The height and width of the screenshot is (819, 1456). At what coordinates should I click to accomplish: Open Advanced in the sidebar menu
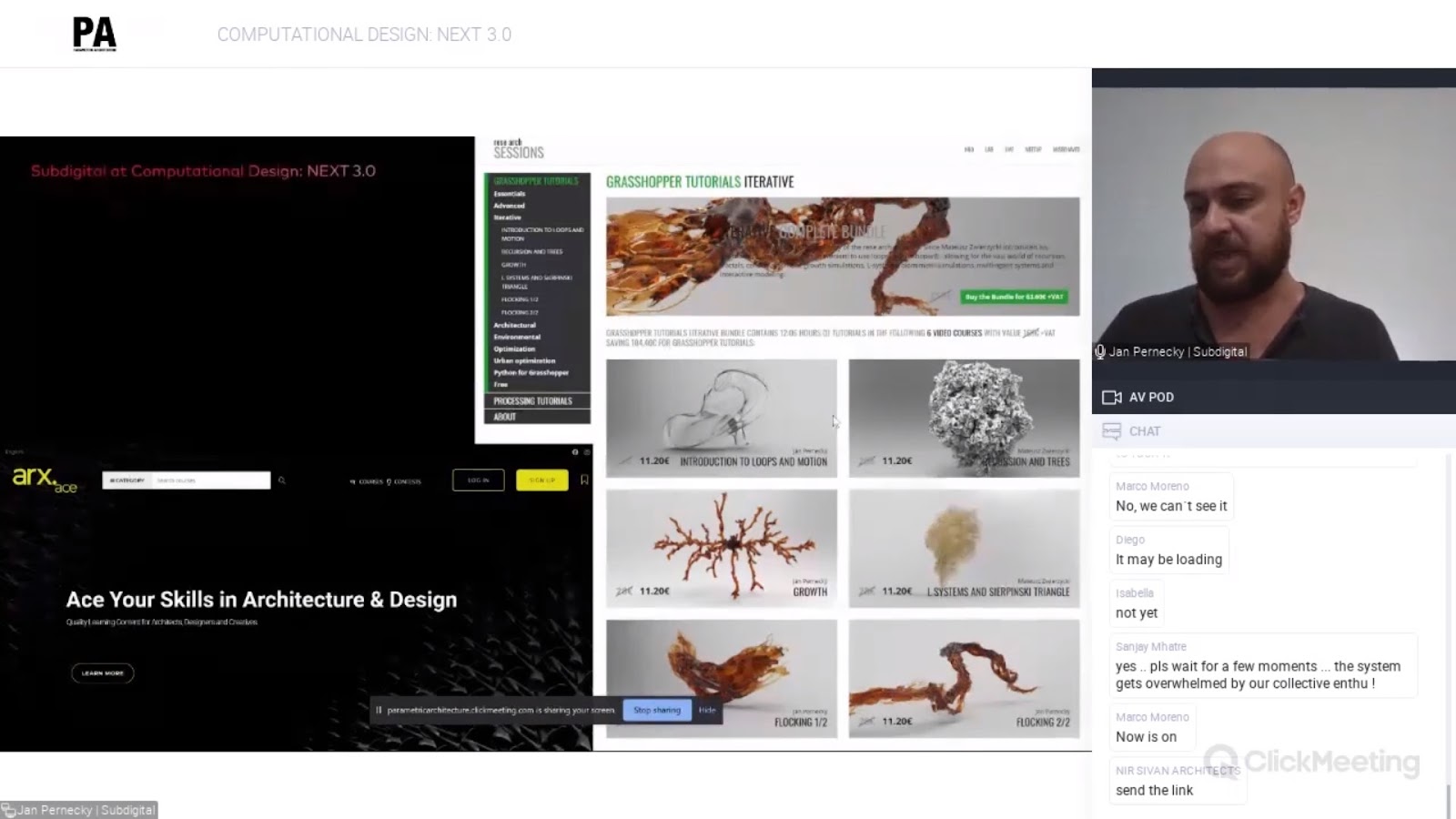(510, 206)
